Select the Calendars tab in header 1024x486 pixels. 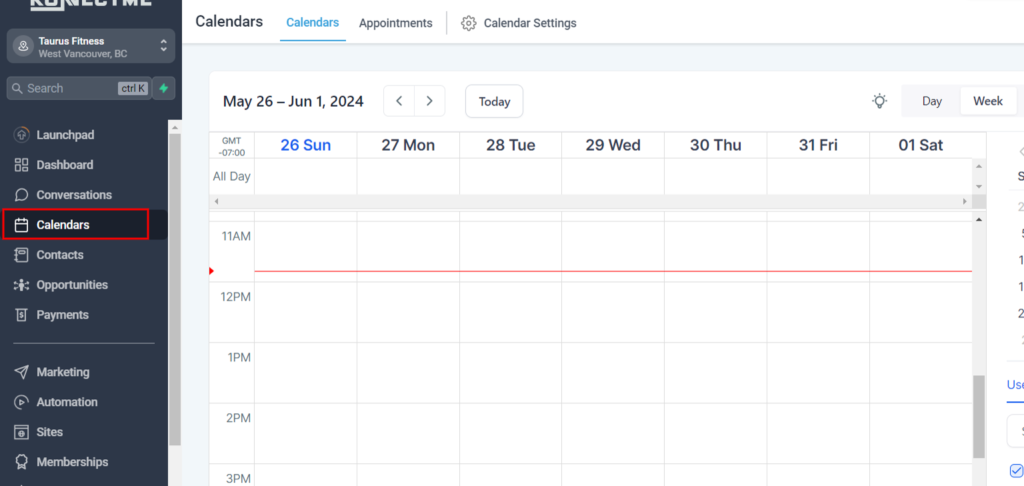(312, 22)
